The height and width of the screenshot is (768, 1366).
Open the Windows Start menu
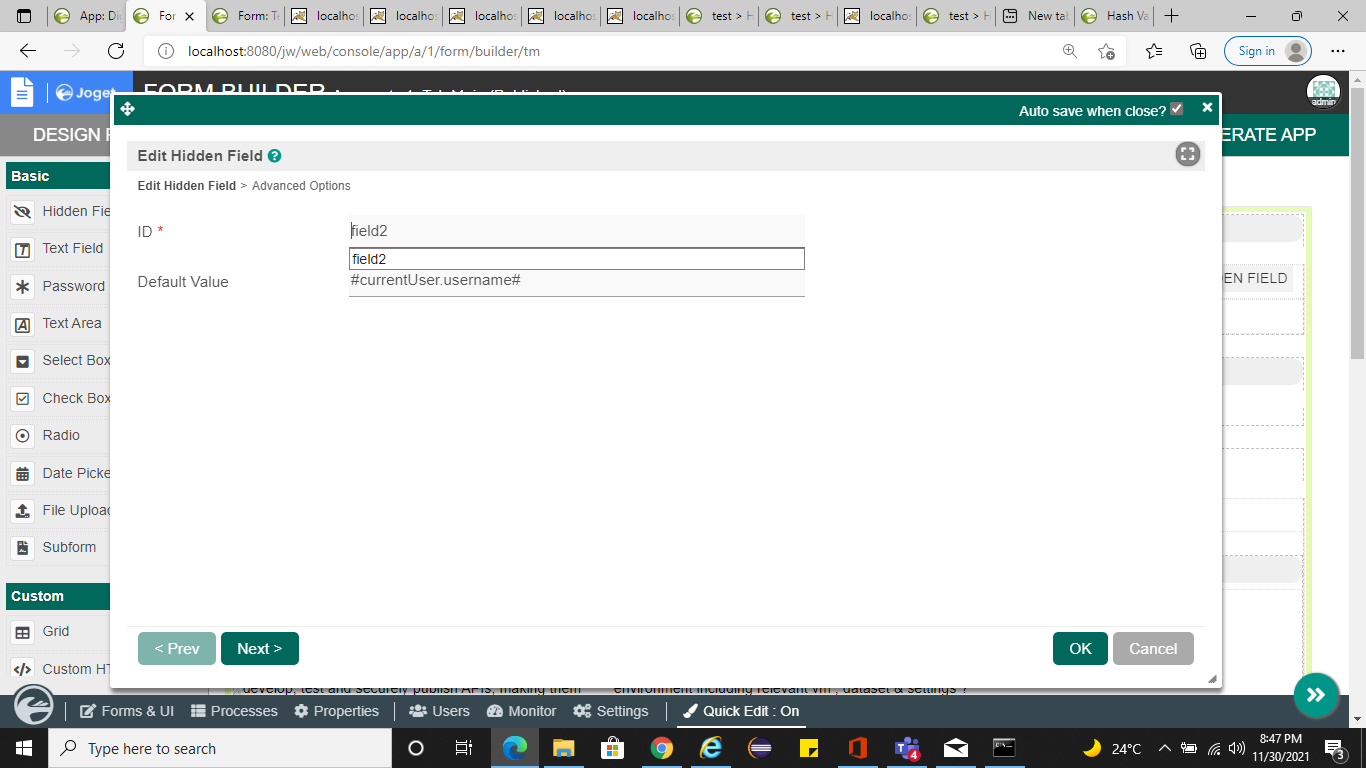(23, 748)
